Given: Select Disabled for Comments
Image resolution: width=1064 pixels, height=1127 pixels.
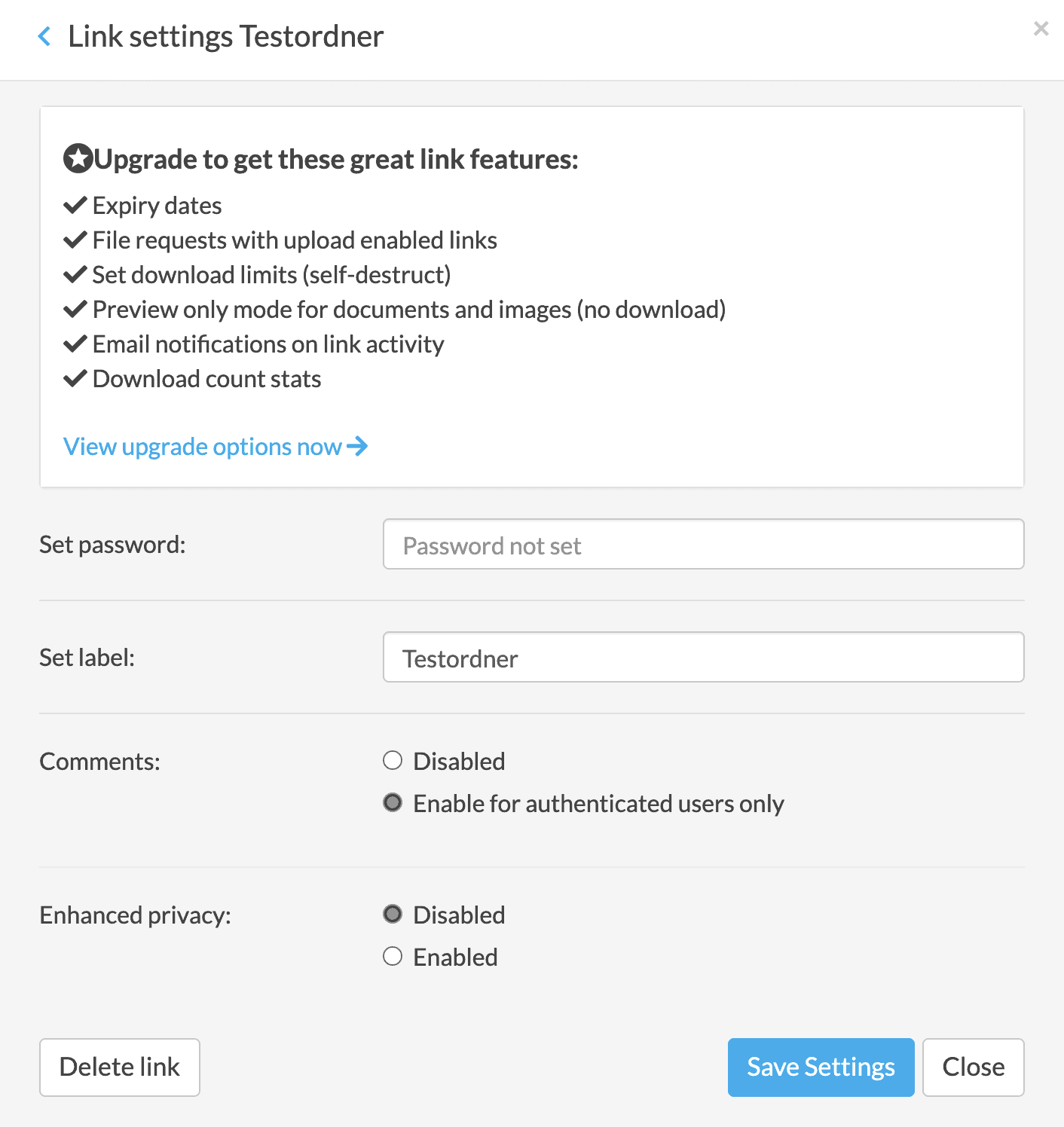Looking at the screenshot, I should pos(393,760).
